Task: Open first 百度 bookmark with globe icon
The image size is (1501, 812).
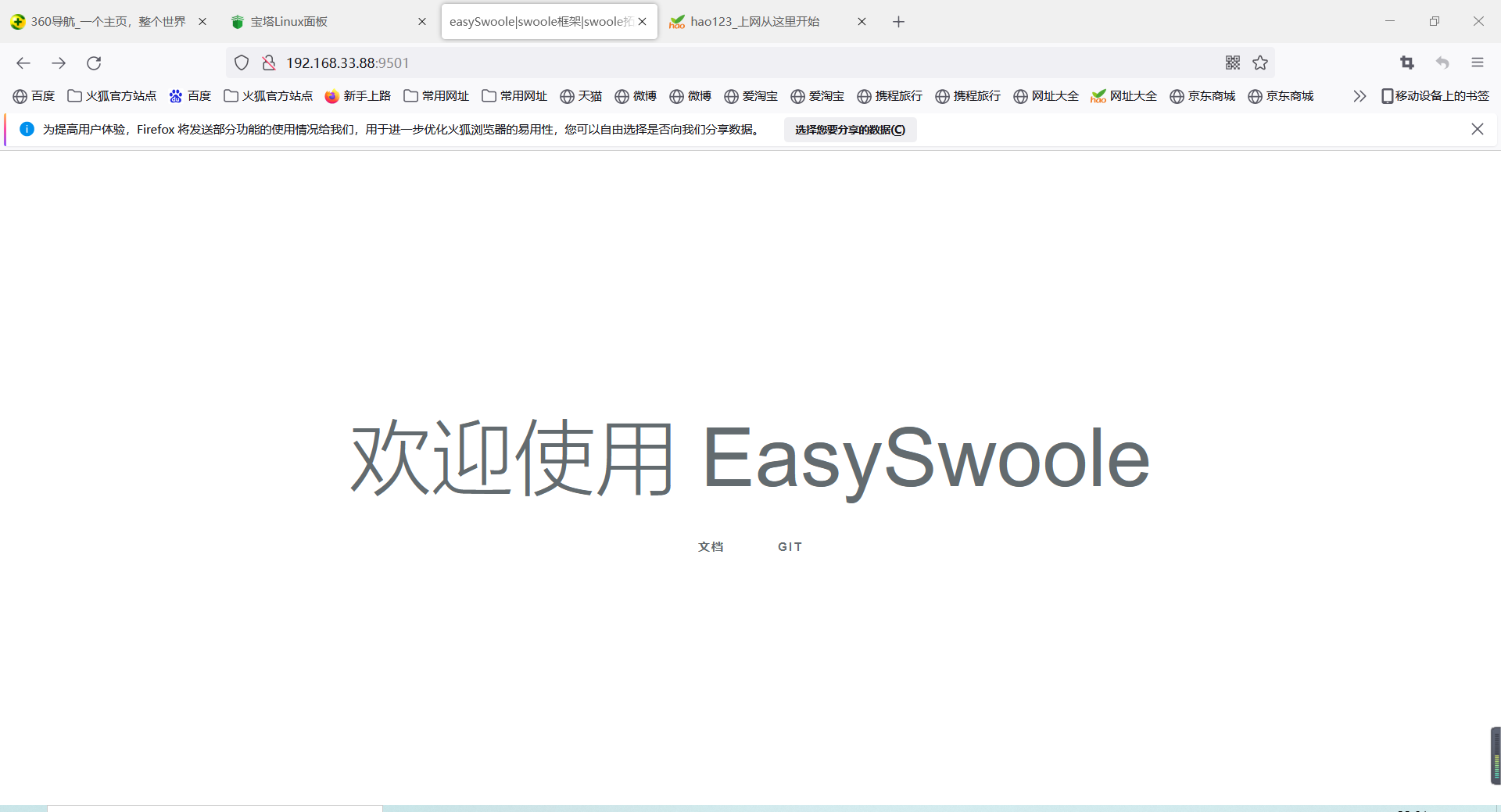Action: [x=34, y=96]
